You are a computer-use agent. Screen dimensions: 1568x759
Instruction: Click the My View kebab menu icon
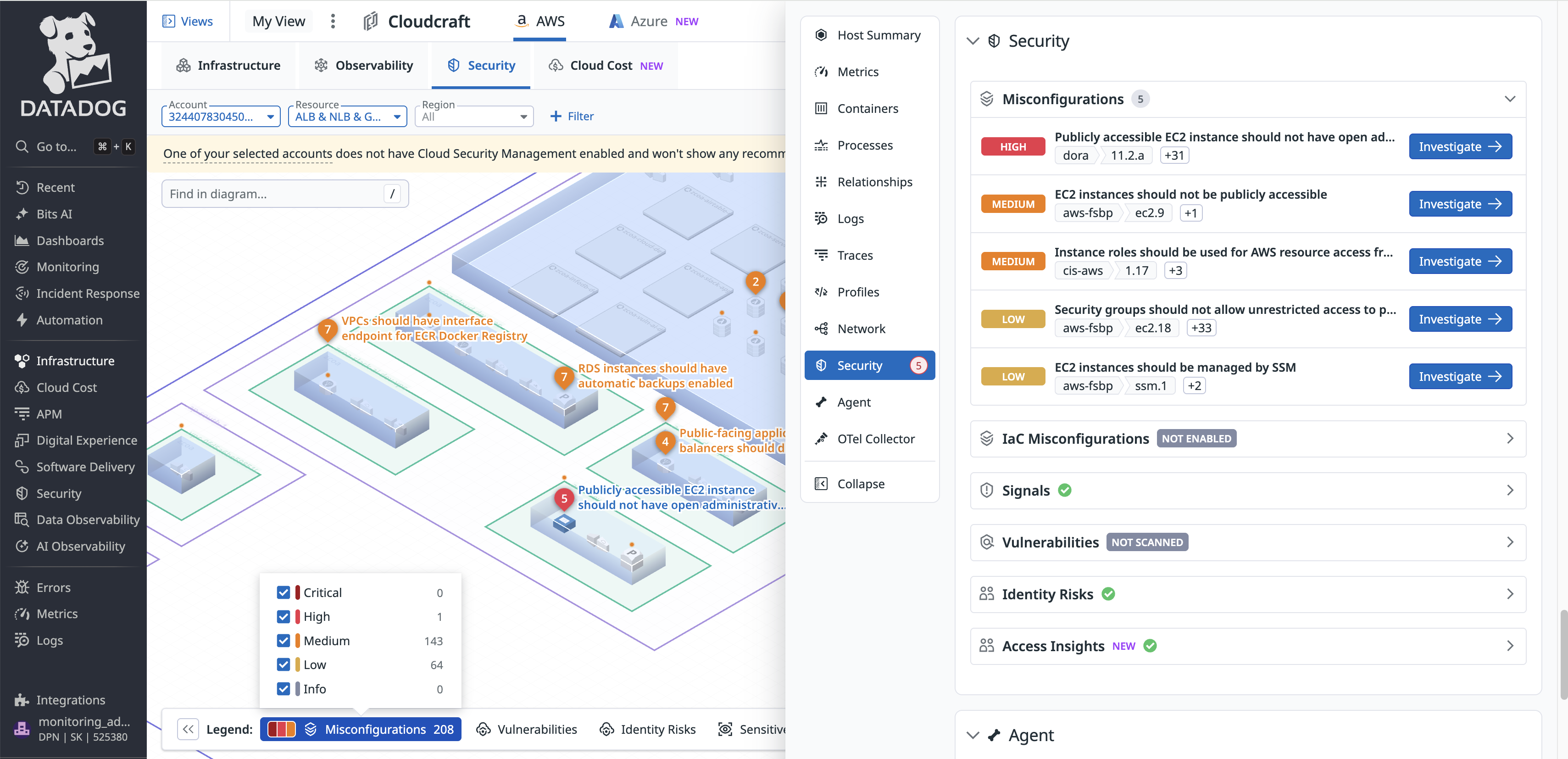(x=332, y=21)
